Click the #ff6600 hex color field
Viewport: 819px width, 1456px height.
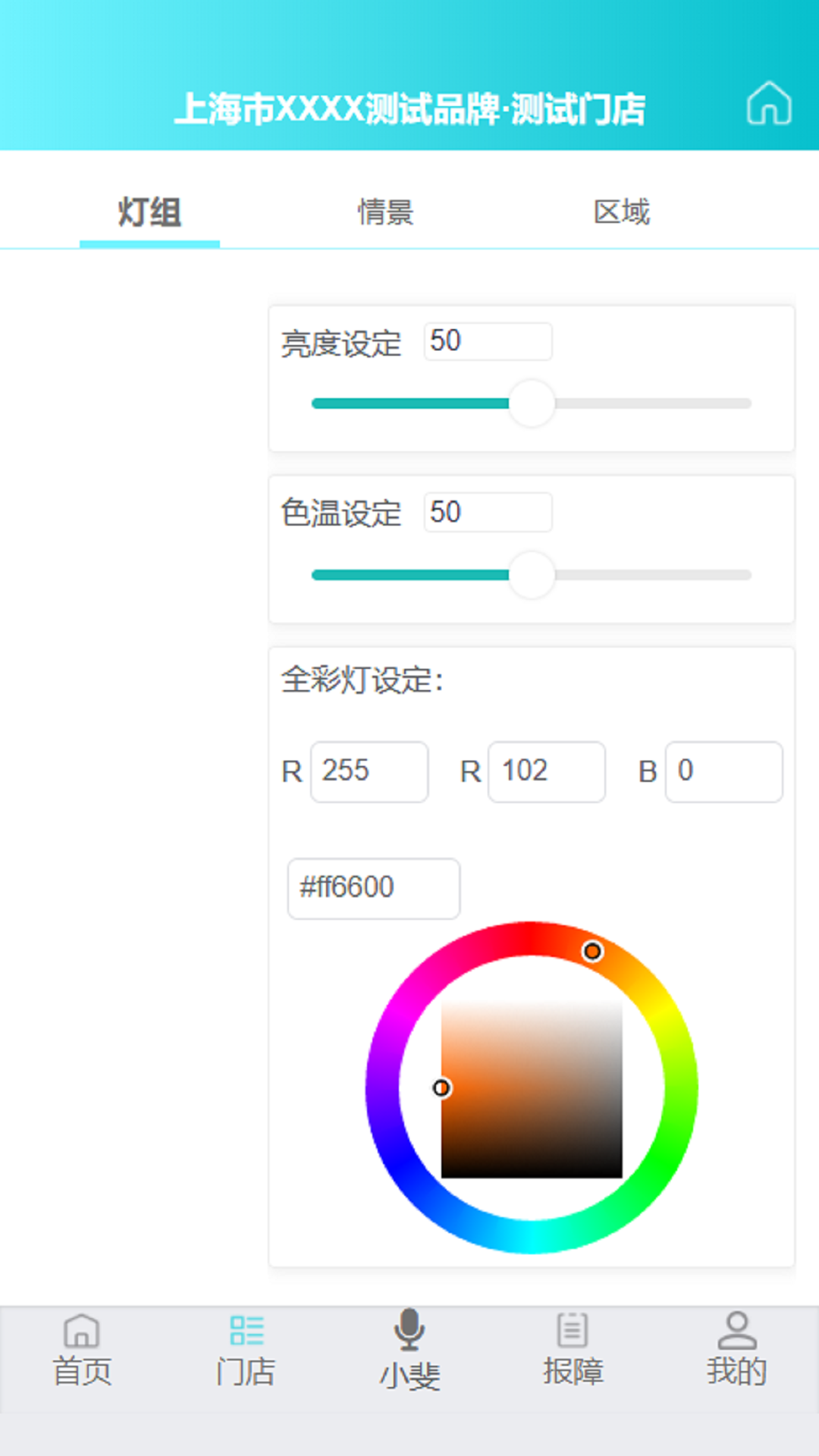click(x=373, y=888)
